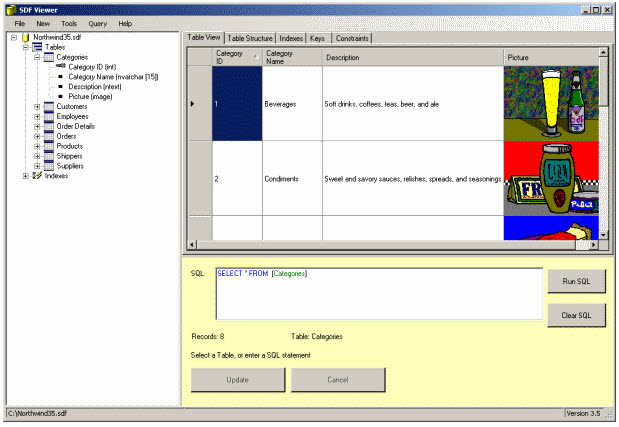Open the Query menu
The width and height of the screenshot is (619, 427).
pos(97,23)
